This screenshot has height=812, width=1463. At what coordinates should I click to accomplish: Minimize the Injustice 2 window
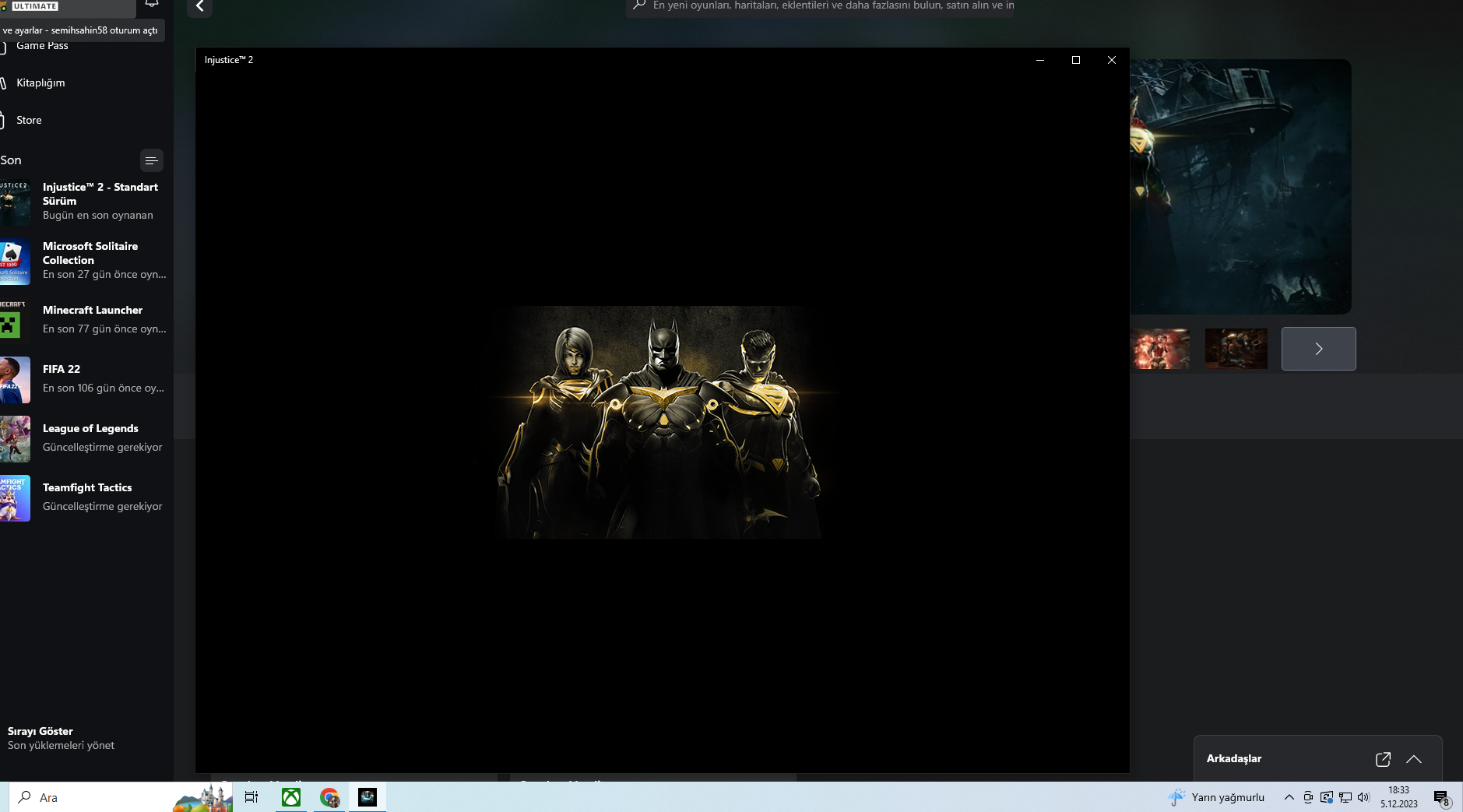tap(1040, 60)
